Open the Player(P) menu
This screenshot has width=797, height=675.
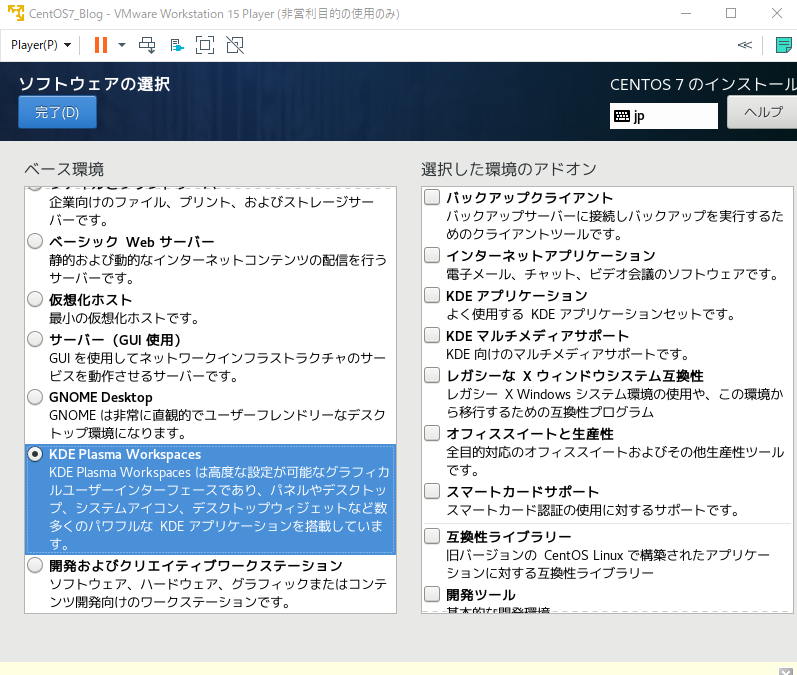41,45
